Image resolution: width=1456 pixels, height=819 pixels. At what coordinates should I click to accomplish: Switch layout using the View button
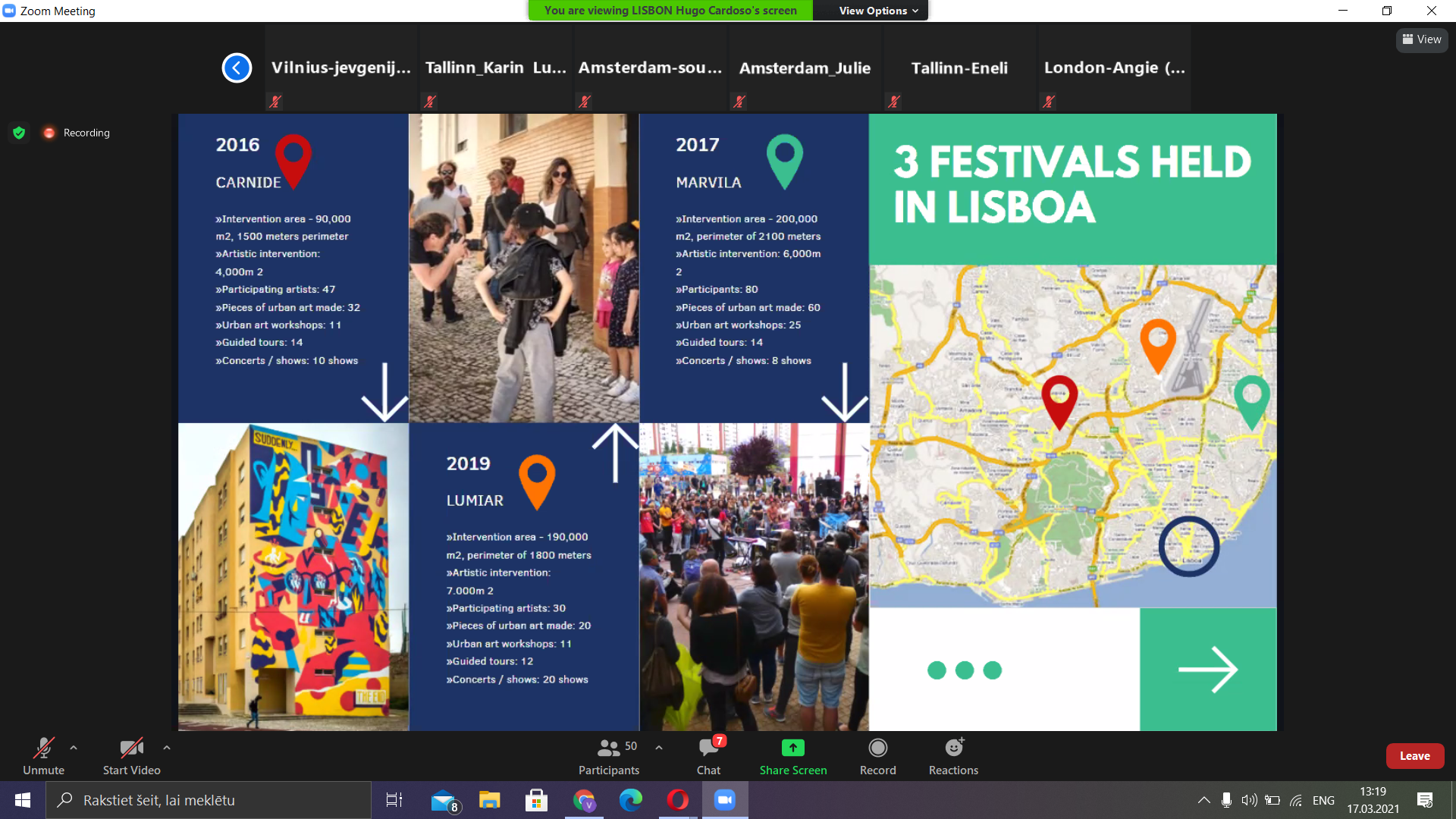click(1421, 39)
